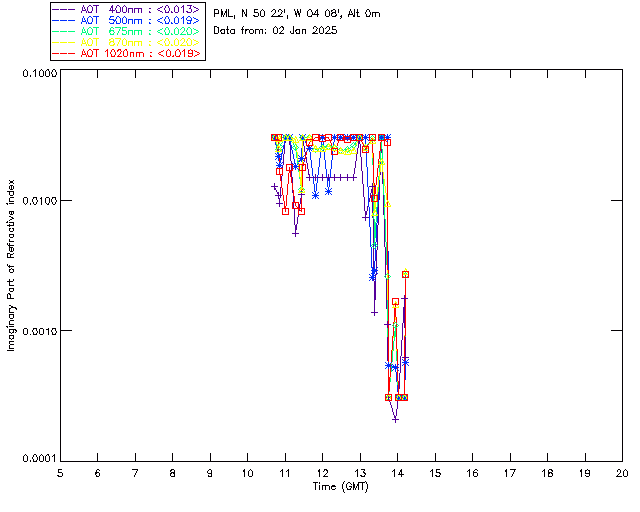Click x-axis tick label 18

(x=547, y=473)
